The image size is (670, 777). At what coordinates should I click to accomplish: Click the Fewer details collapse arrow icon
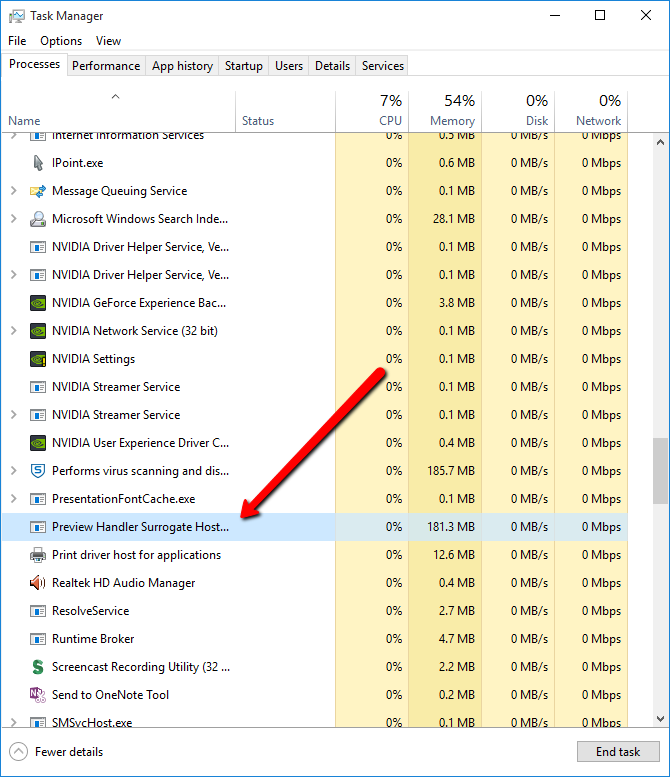[18, 752]
